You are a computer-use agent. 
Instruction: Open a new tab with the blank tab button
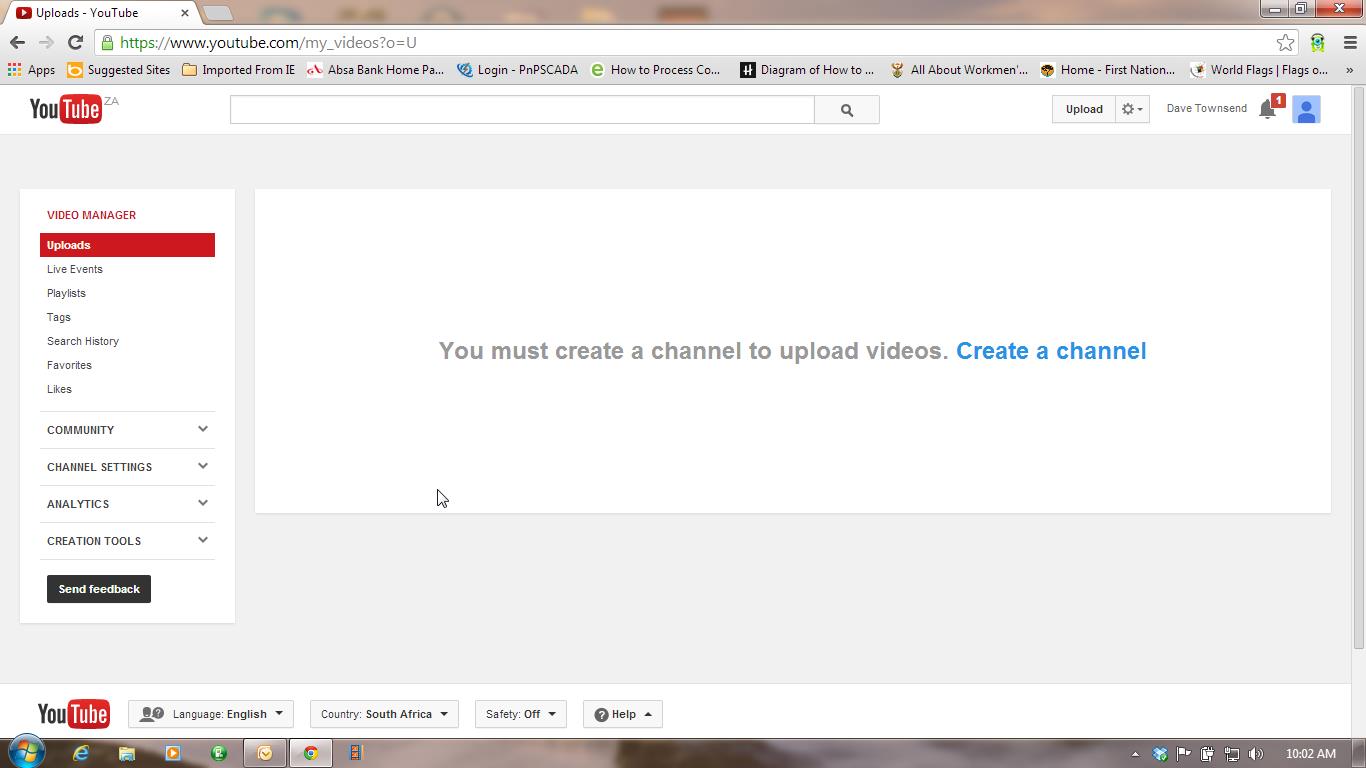[217, 13]
